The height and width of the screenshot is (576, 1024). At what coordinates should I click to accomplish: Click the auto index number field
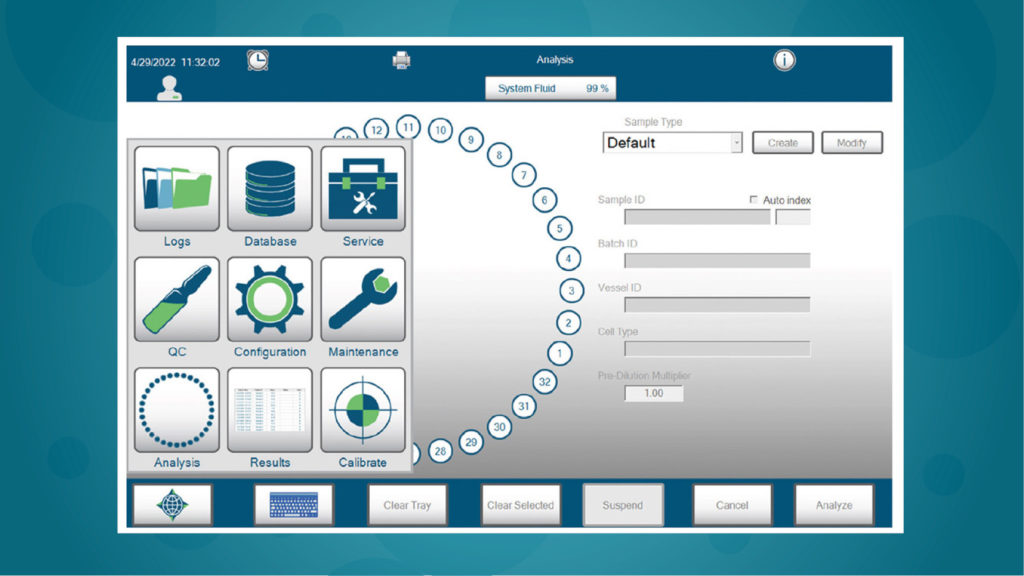[793, 217]
